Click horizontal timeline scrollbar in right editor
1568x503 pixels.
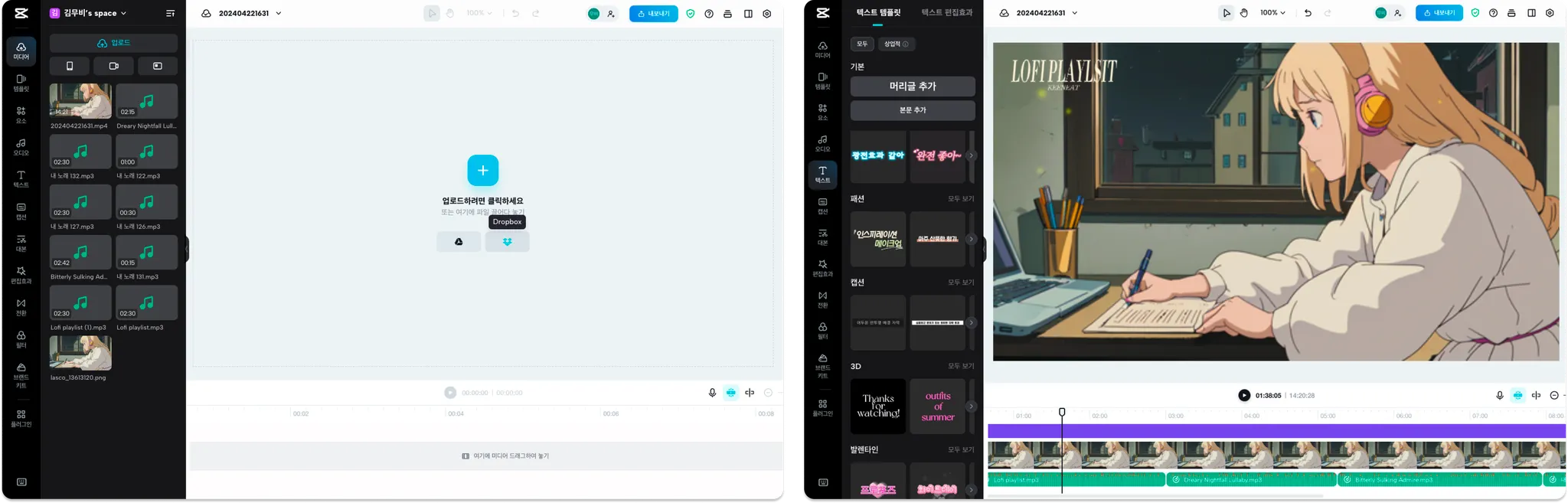[1155, 496]
